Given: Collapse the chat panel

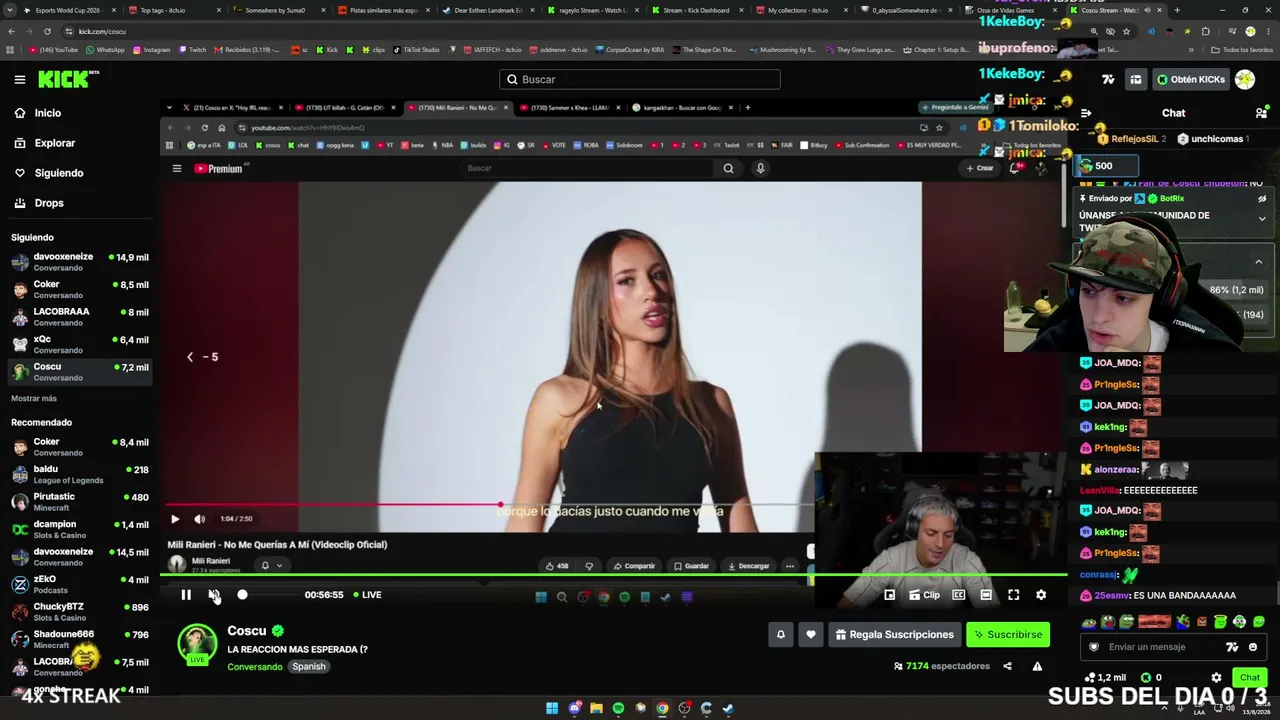Looking at the screenshot, I should tap(1087, 113).
